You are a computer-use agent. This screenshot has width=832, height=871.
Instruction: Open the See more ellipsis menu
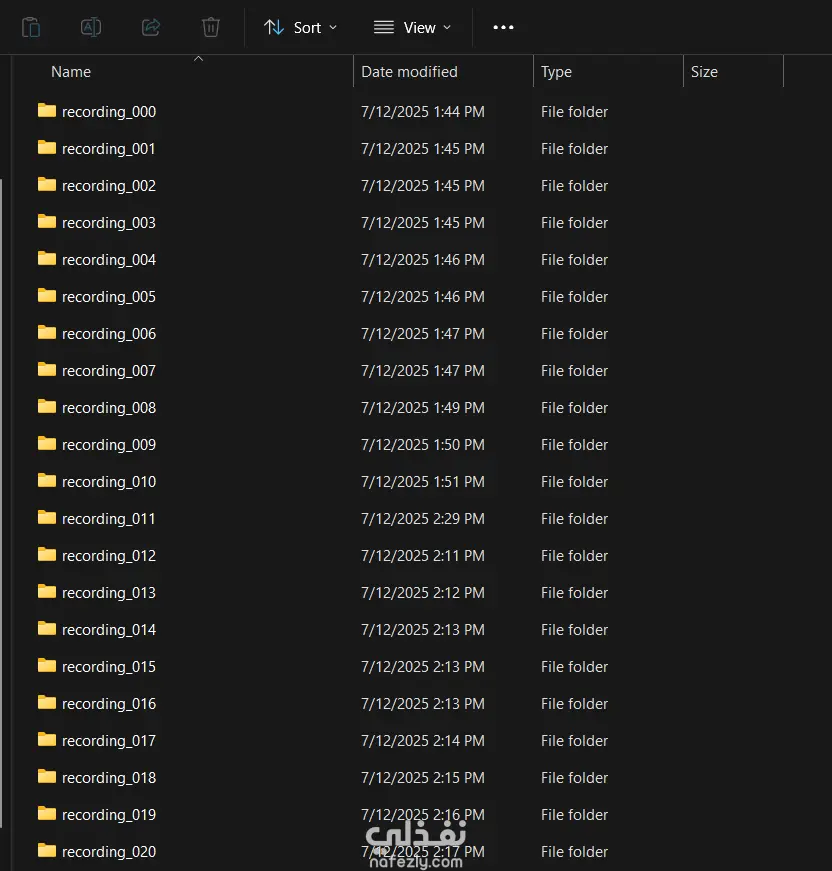tap(503, 27)
